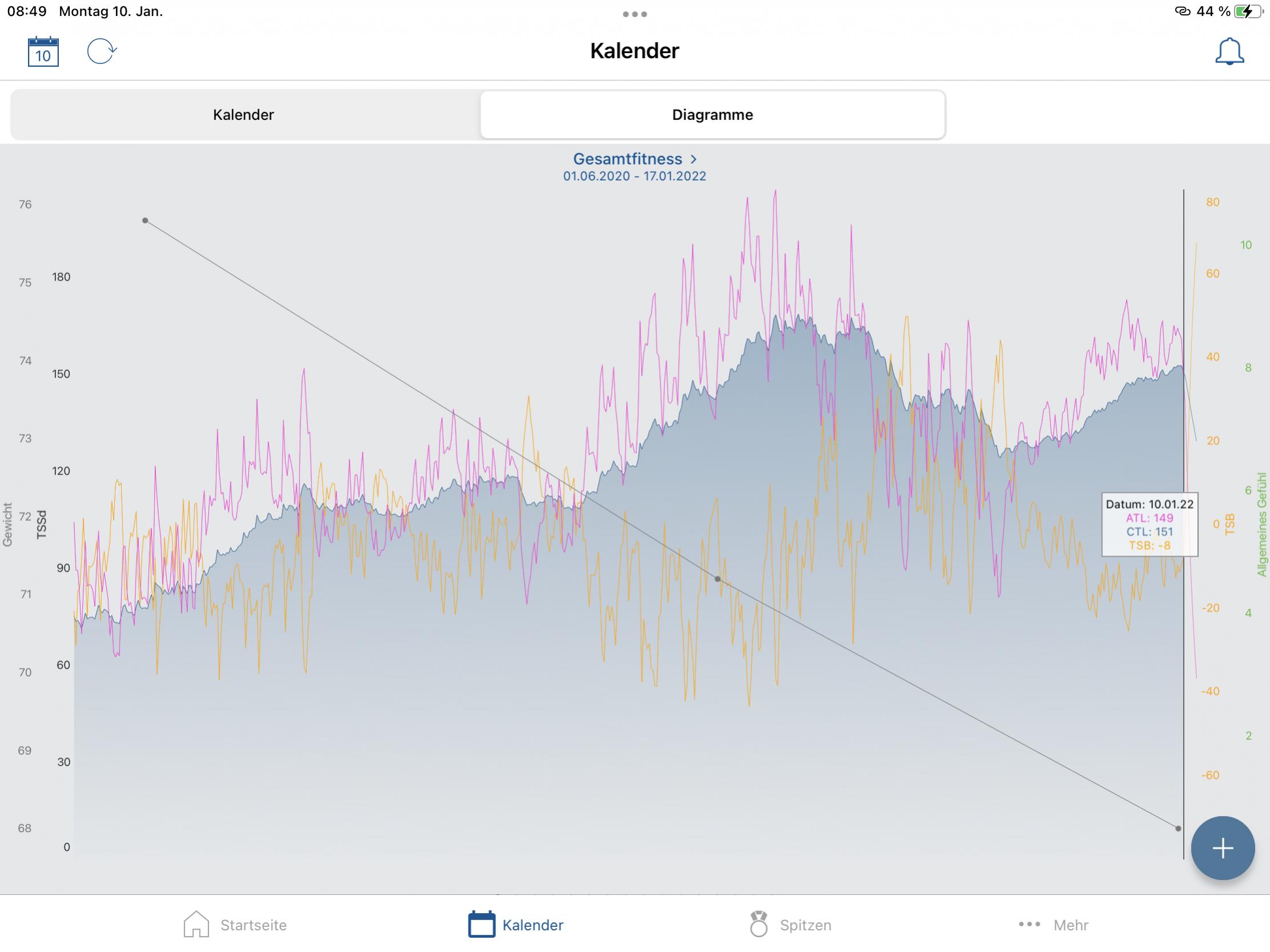Open the Gesamtfitness chart title
Viewport: 1270px width, 952px height.
627,159
